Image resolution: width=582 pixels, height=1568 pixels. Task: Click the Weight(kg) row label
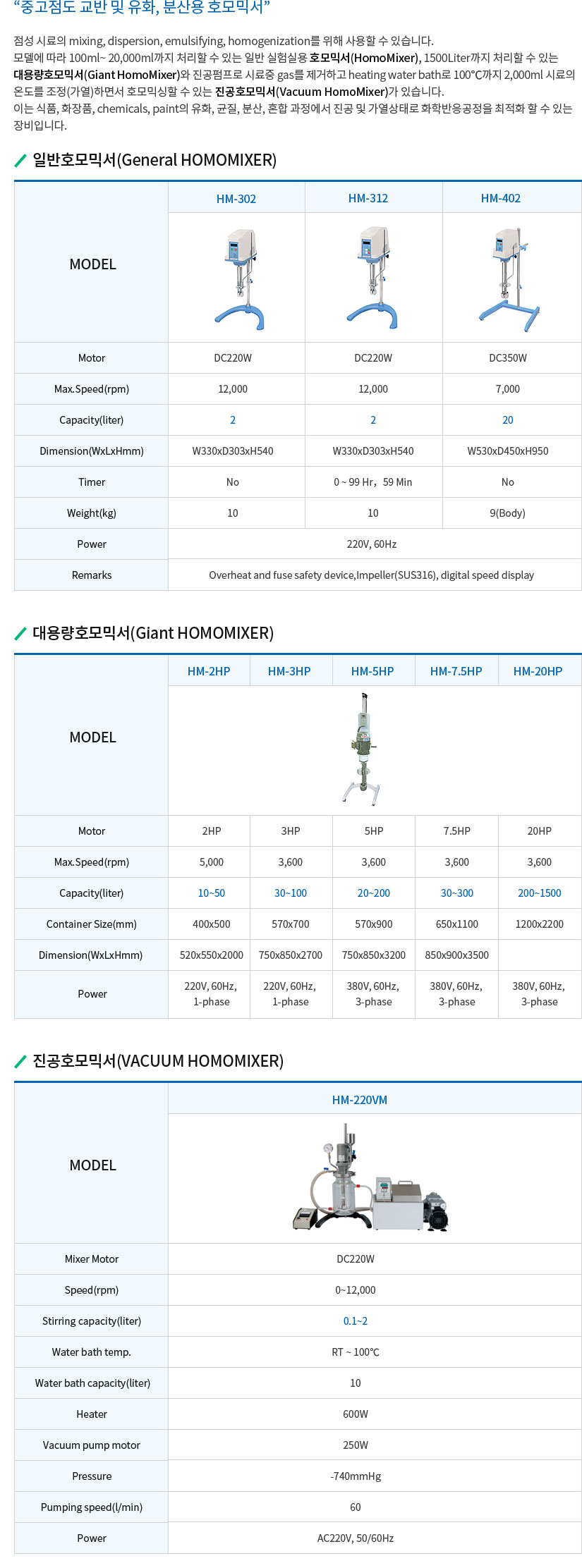click(x=92, y=513)
